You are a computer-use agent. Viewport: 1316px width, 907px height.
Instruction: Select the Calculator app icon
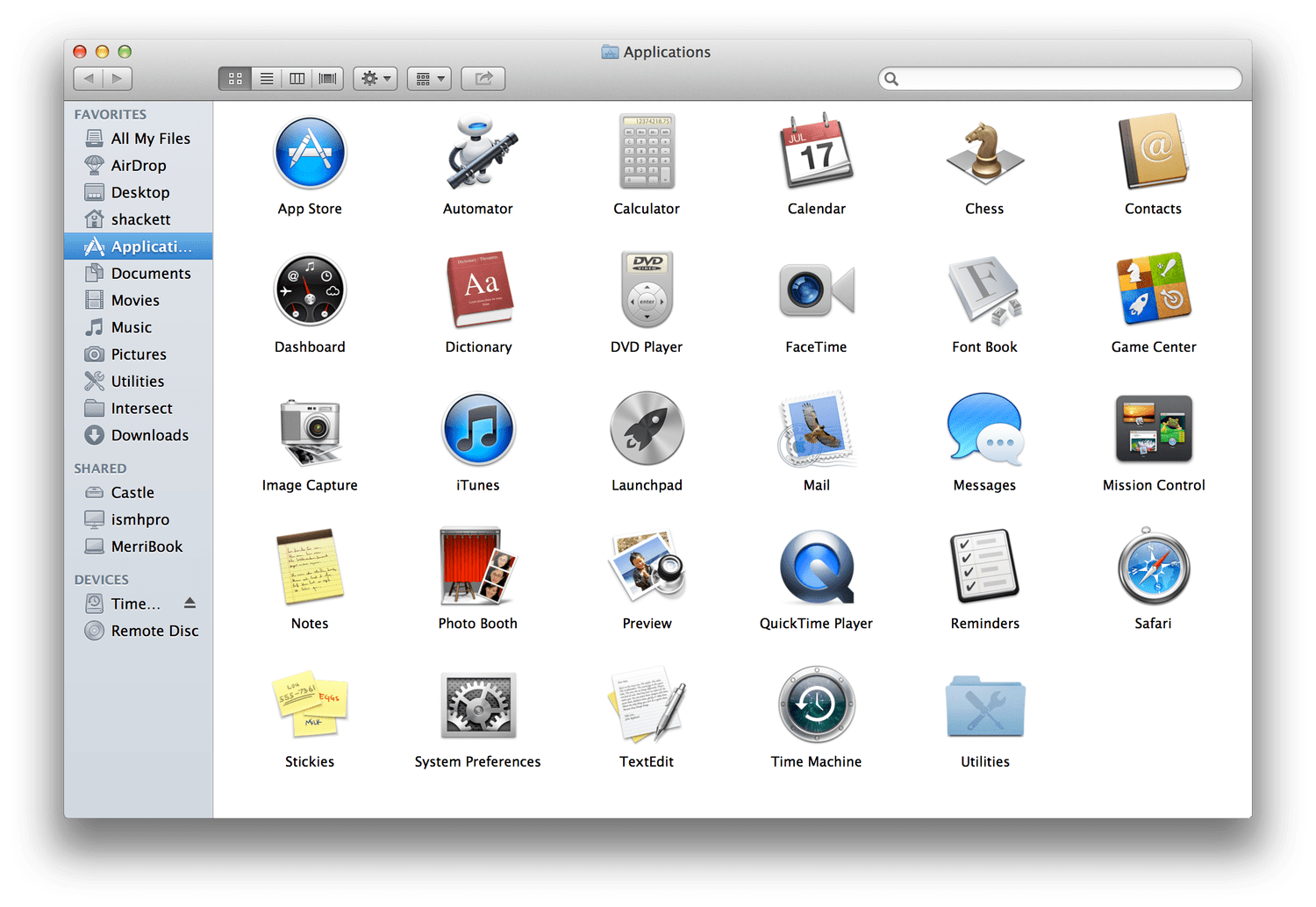tap(647, 152)
